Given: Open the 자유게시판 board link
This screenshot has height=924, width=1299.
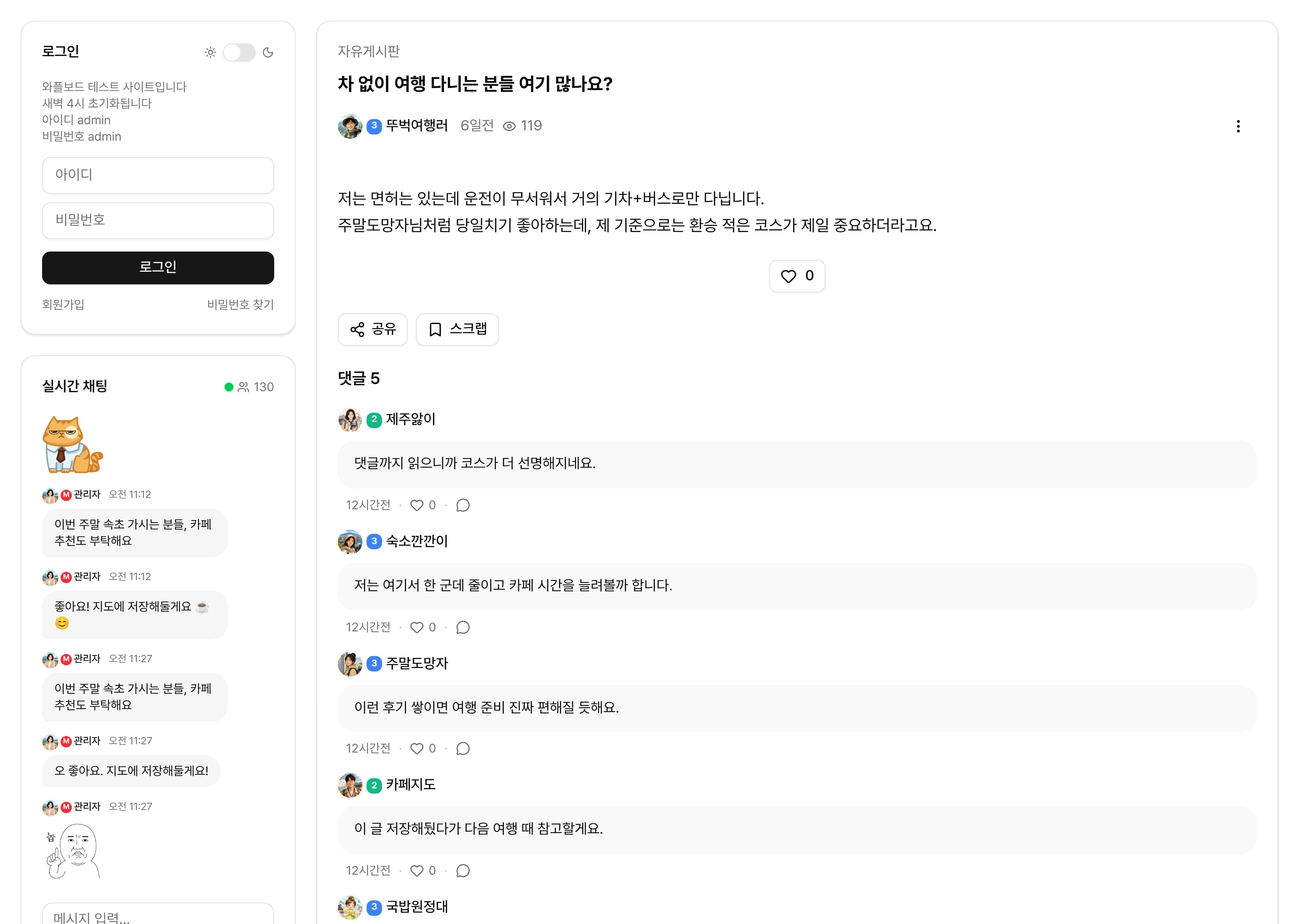Looking at the screenshot, I should click(x=369, y=51).
